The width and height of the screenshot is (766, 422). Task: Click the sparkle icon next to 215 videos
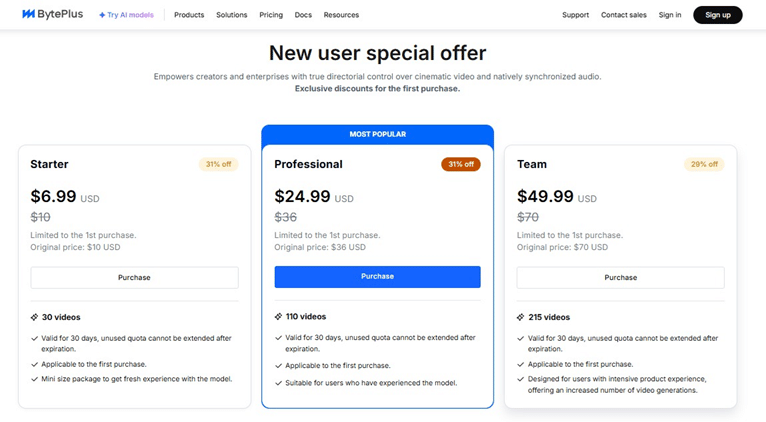(x=521, y=317)
